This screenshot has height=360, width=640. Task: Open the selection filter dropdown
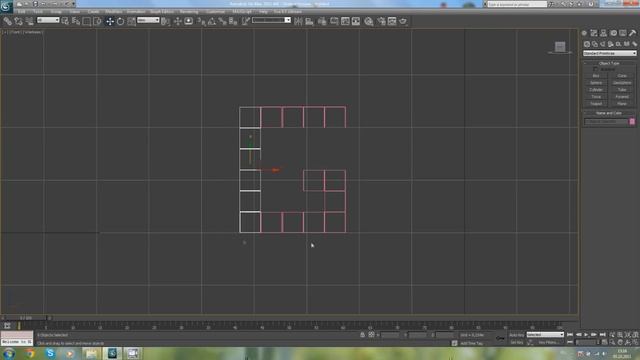click(48, 20)
